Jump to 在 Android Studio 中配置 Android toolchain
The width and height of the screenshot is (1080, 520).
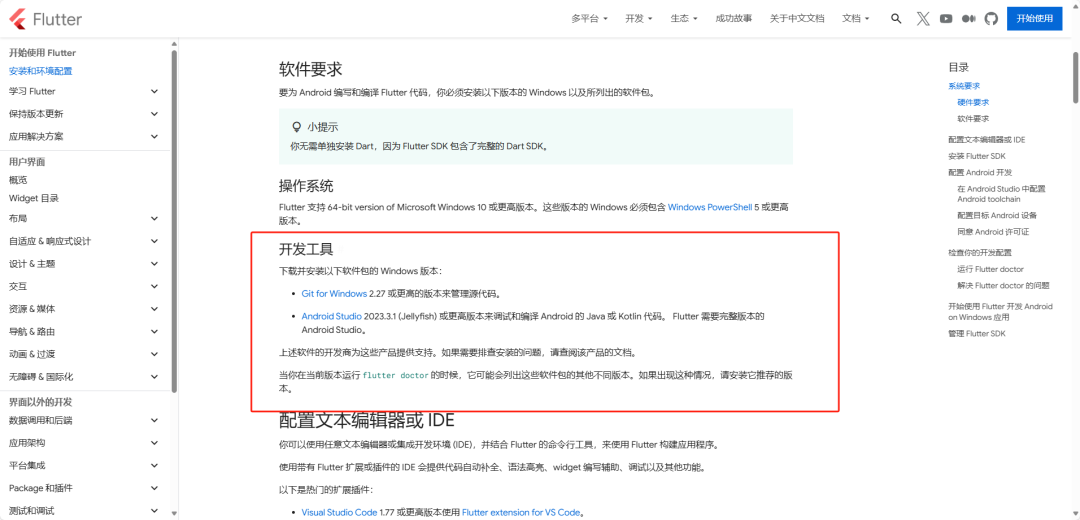point(1001,194)
